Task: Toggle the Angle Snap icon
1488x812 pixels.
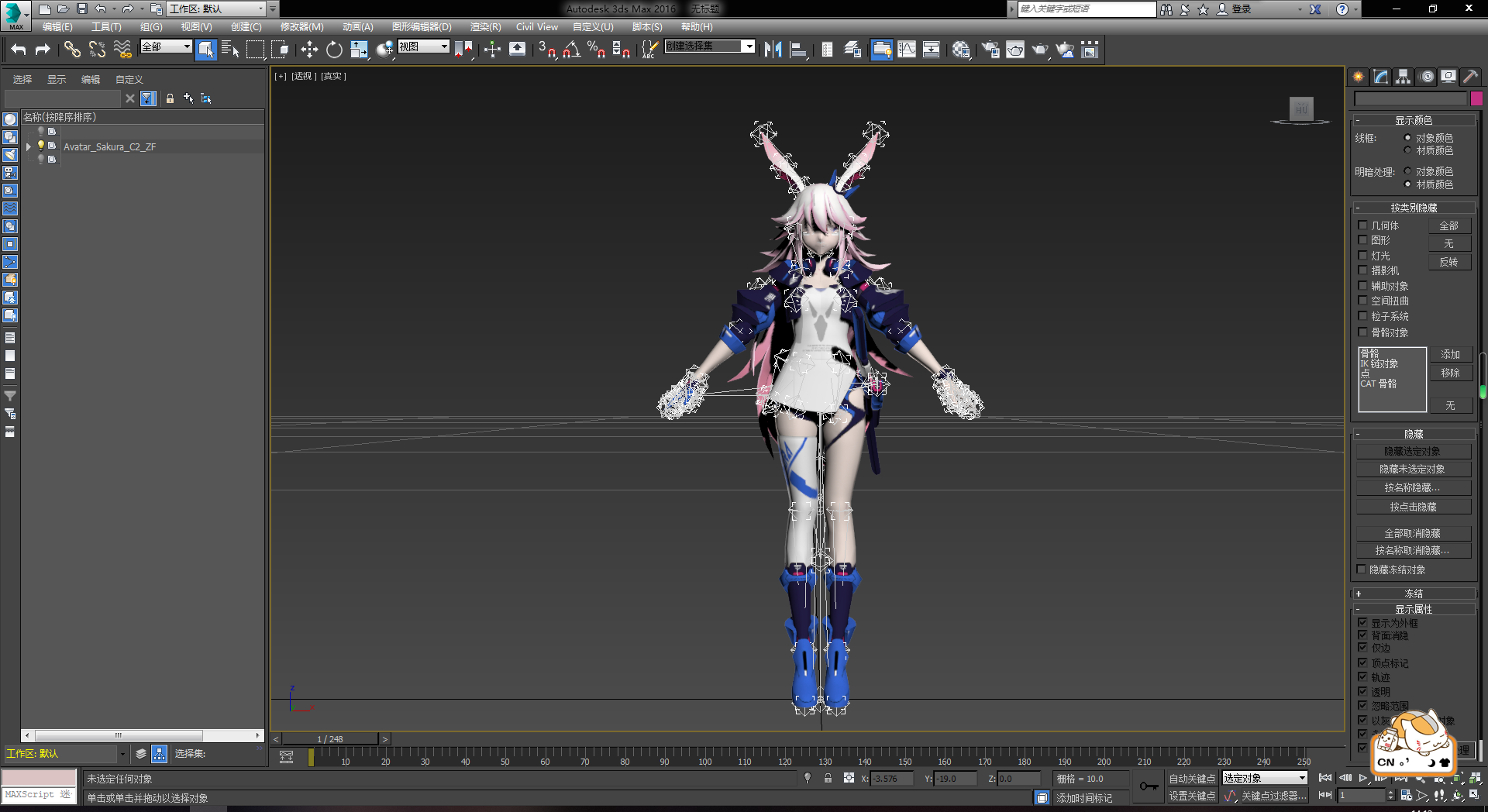Action: pos(571,50)
